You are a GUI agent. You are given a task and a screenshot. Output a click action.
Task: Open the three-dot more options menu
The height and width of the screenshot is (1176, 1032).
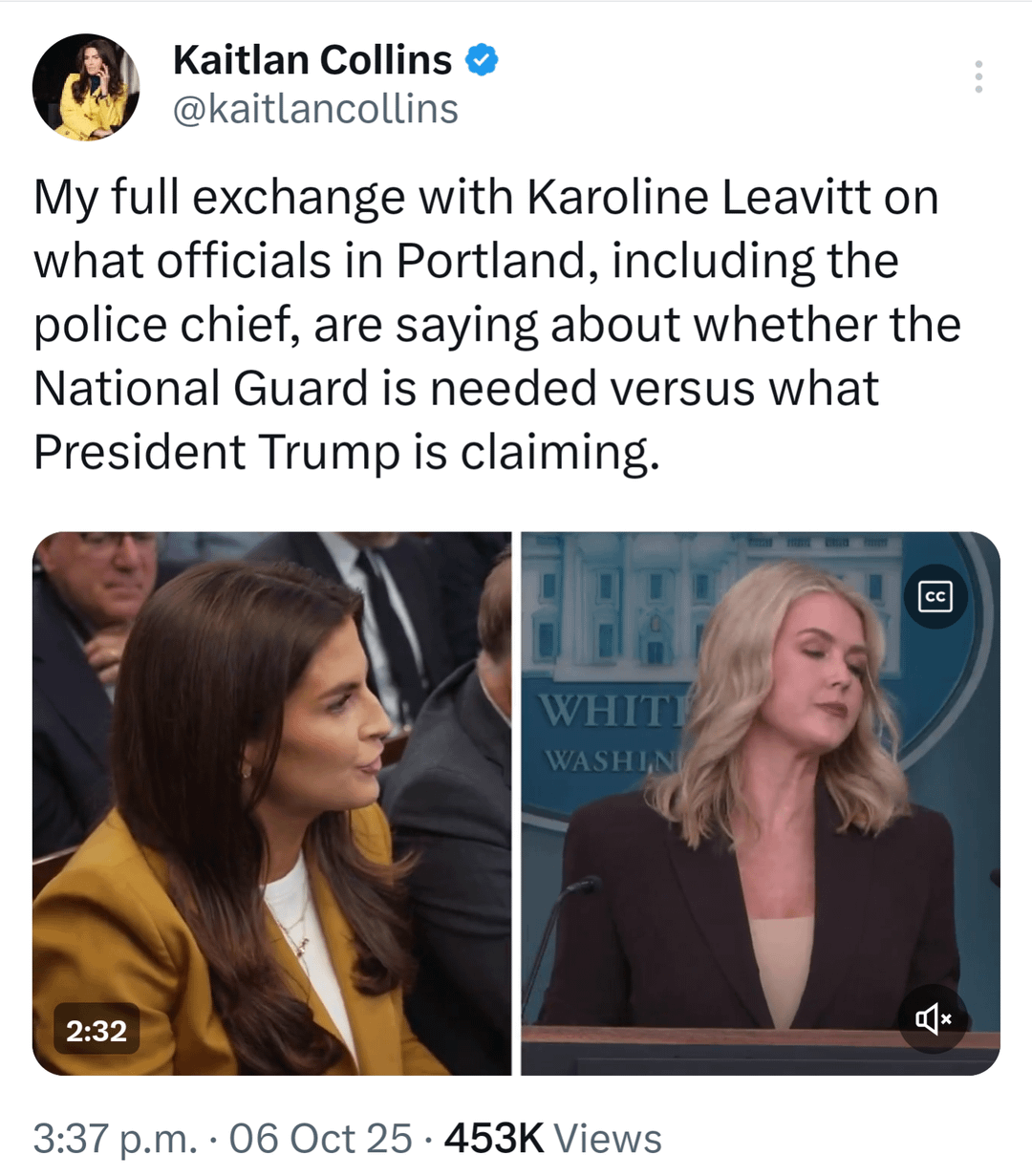tap(978, 76)
